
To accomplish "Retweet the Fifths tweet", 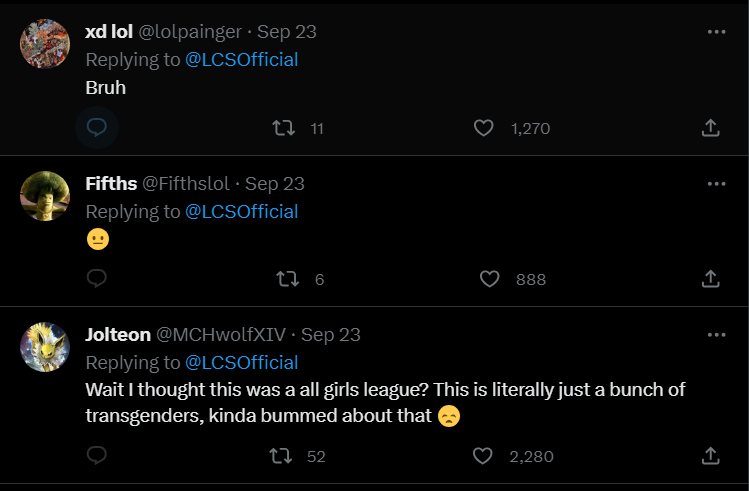I will [286, 279].
